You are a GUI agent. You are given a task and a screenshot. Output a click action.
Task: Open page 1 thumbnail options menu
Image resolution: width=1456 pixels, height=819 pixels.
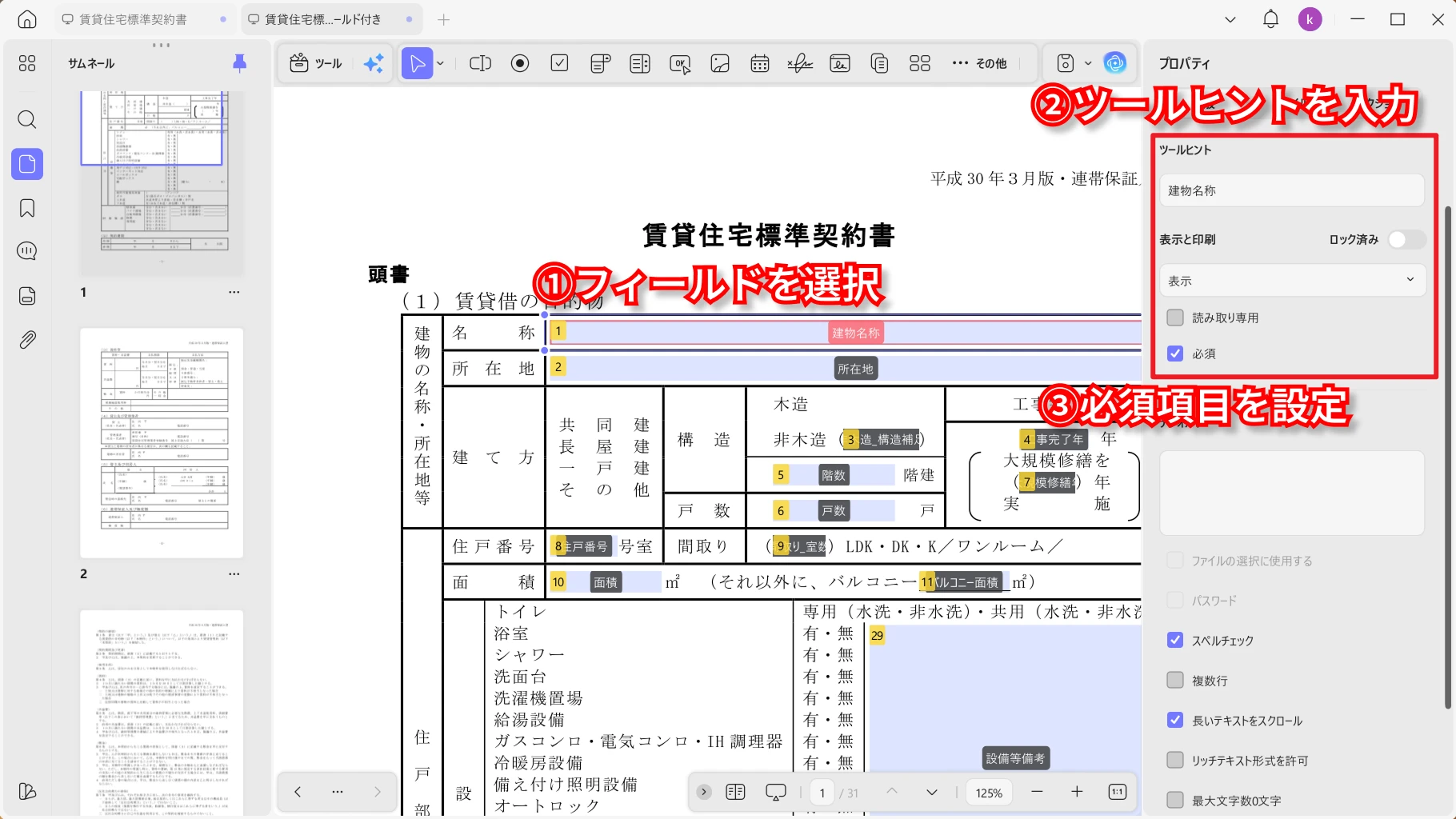(234, 292)
